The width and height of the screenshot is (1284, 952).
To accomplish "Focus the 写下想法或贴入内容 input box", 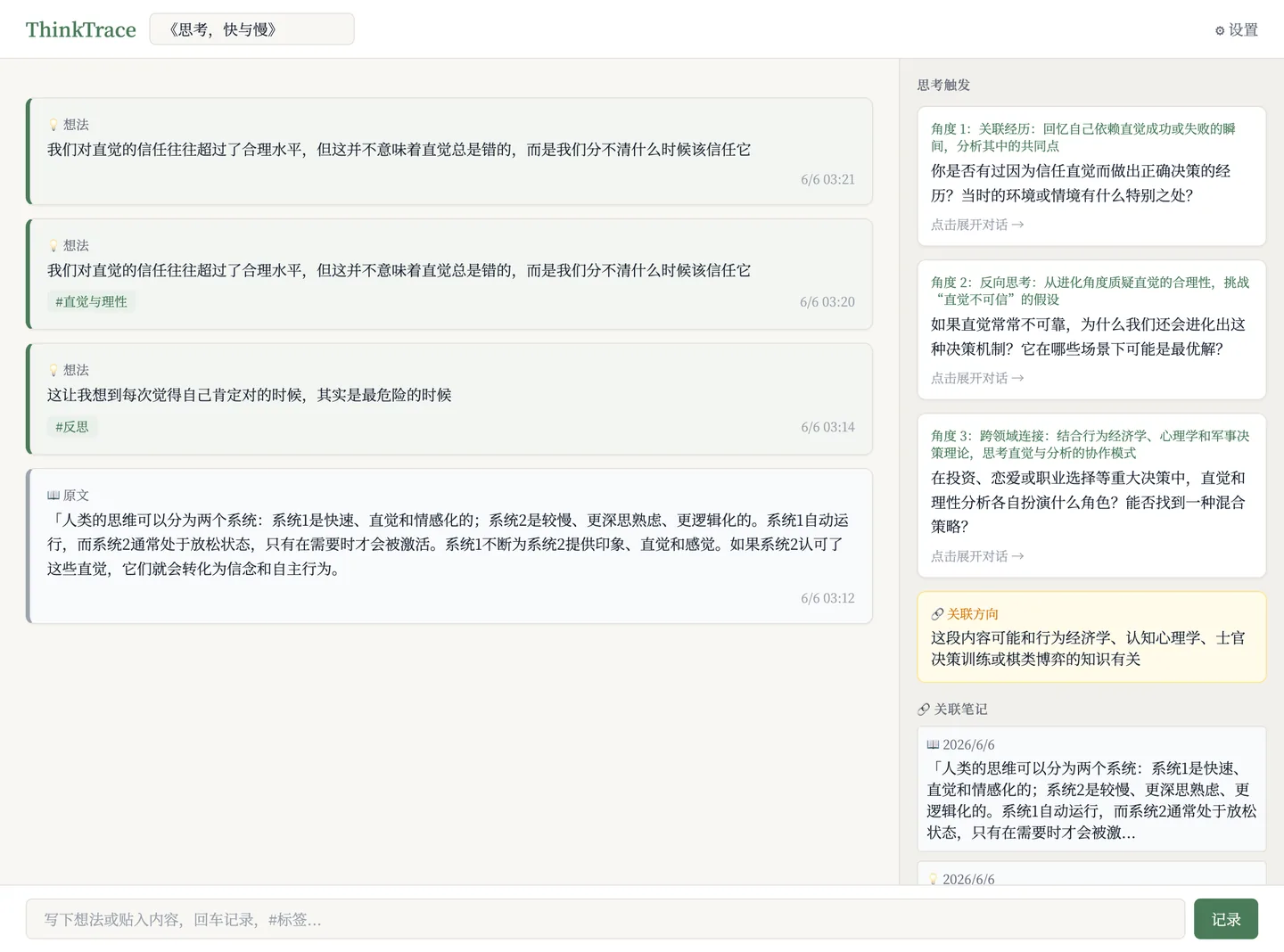I will [605, 919].
